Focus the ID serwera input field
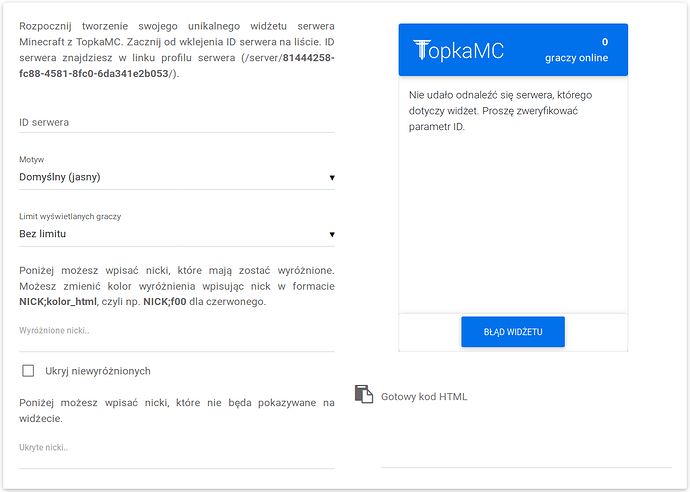The image size is (690, 492). 177,122
